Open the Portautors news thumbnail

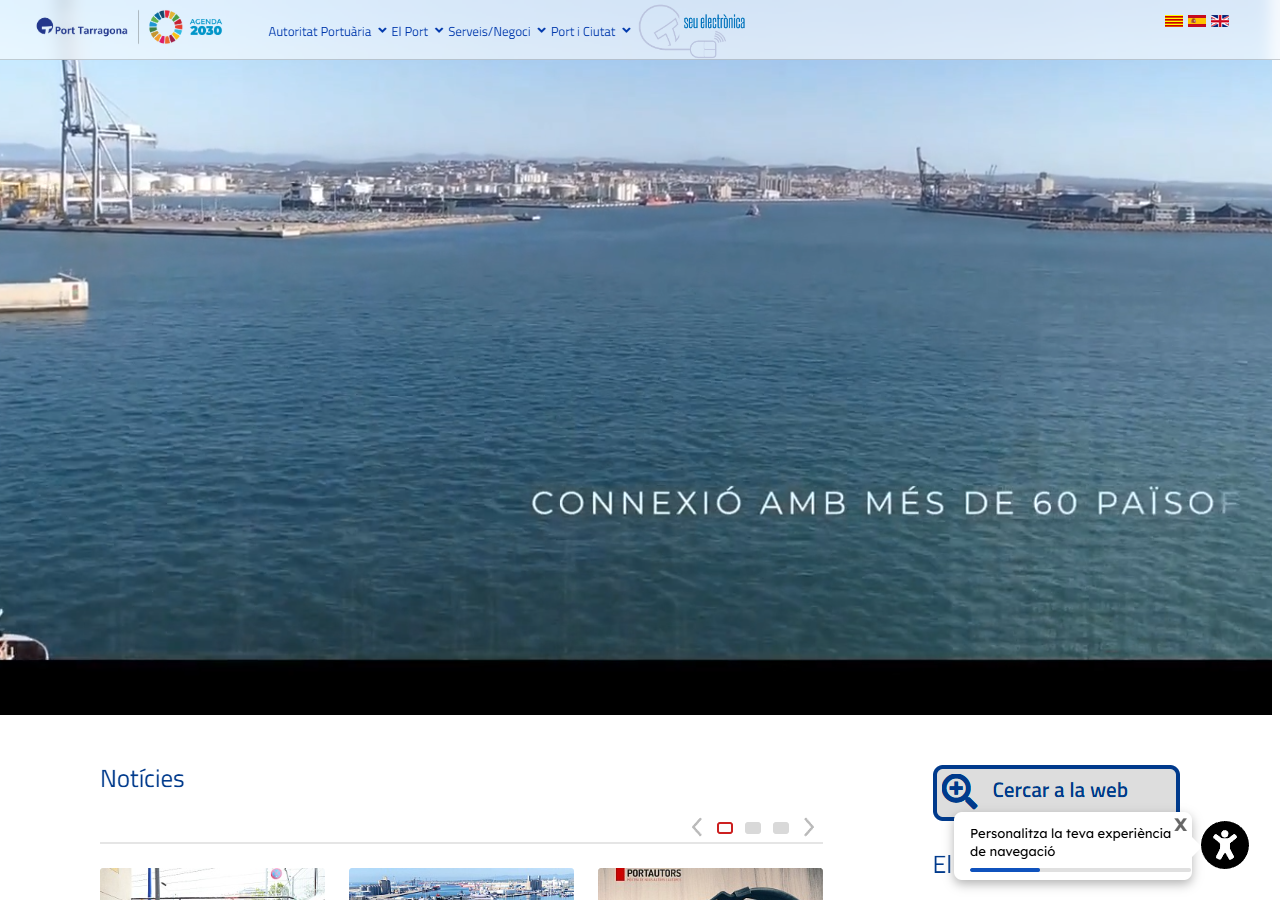pyautogui.click(x=710, y=884)
